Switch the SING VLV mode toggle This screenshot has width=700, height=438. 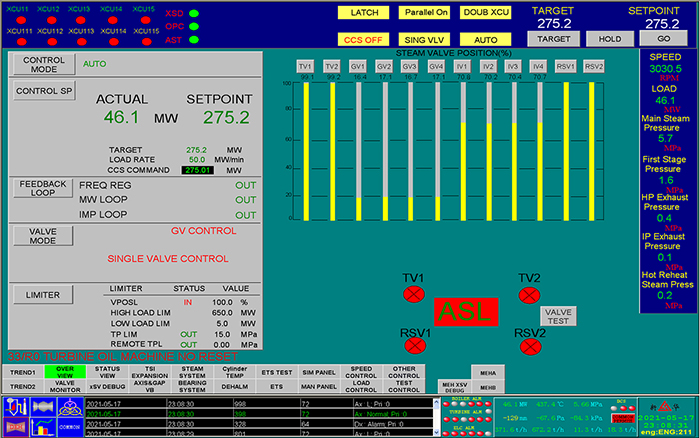tap(424, 39)
